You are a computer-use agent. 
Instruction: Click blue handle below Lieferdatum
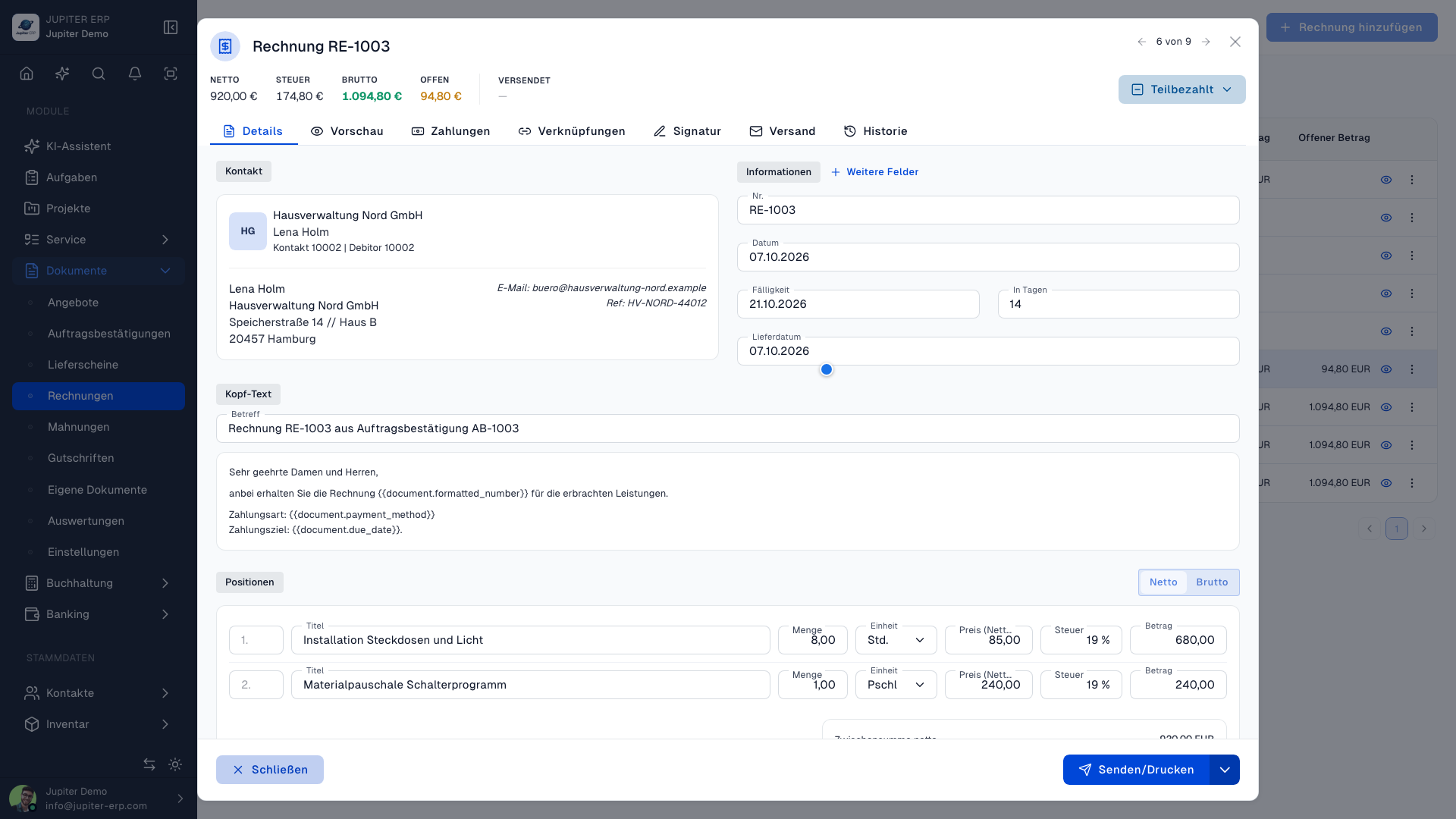point(827,369)
